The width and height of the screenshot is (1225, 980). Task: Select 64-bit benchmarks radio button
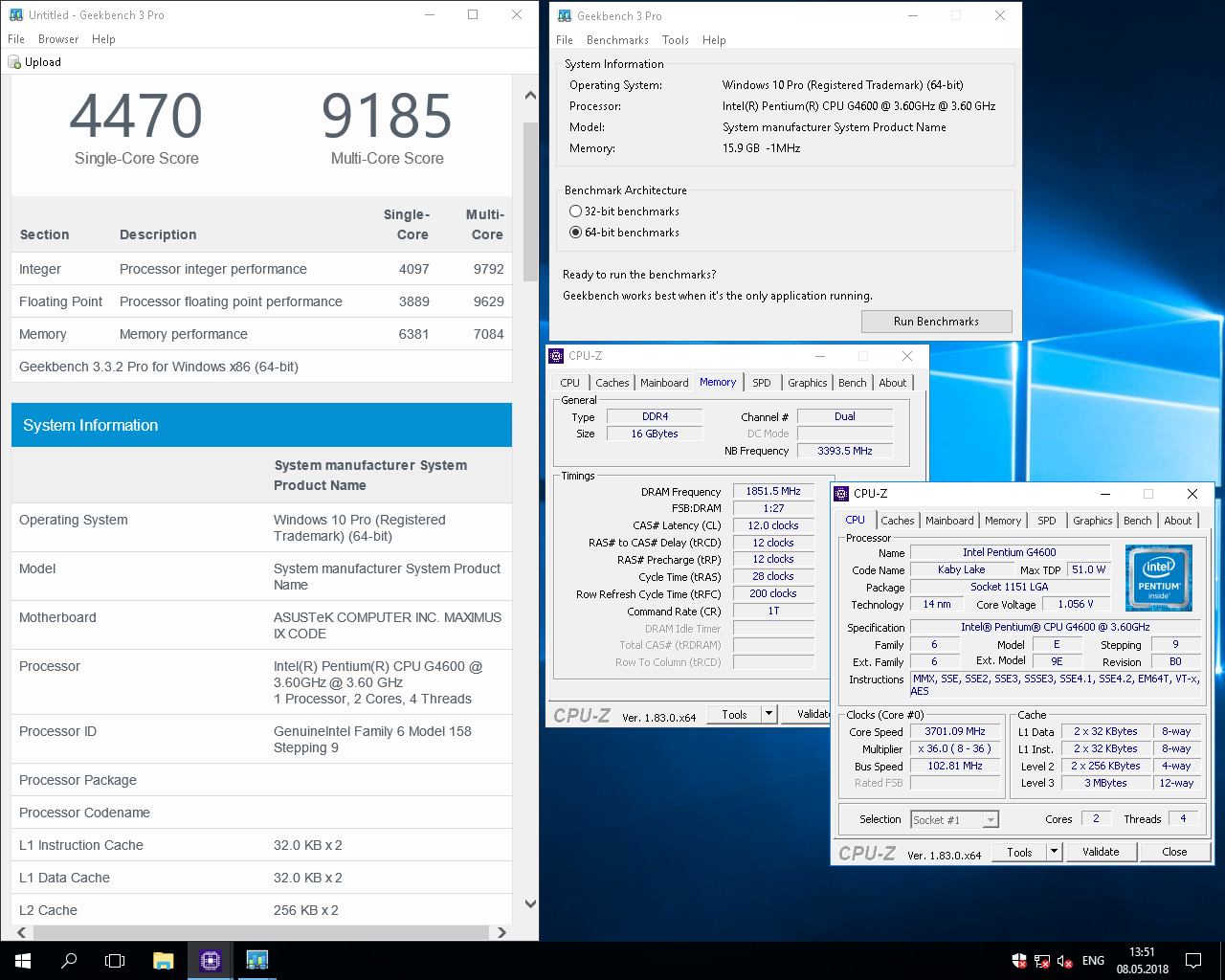pos(575,233)
